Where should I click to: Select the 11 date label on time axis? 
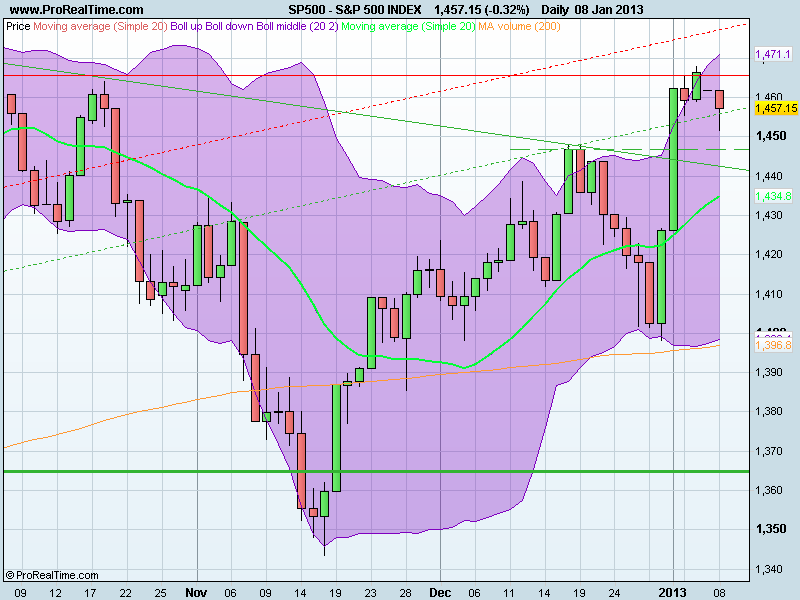pyautogui.click(x=509, y=593)
